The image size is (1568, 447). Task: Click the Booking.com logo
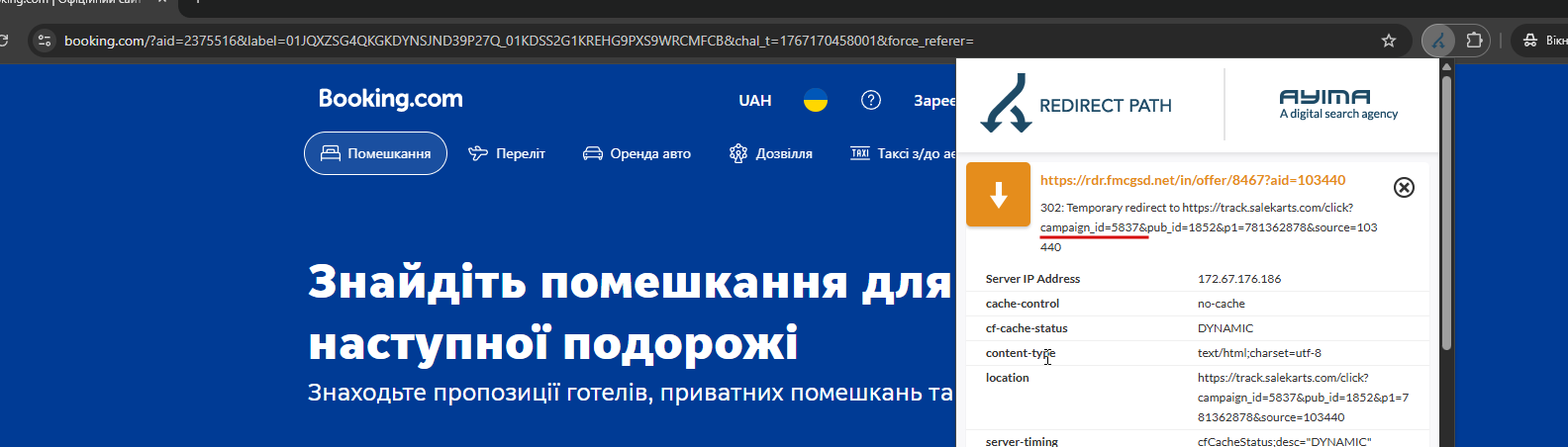pyautogui.click(x=390, y=99)
